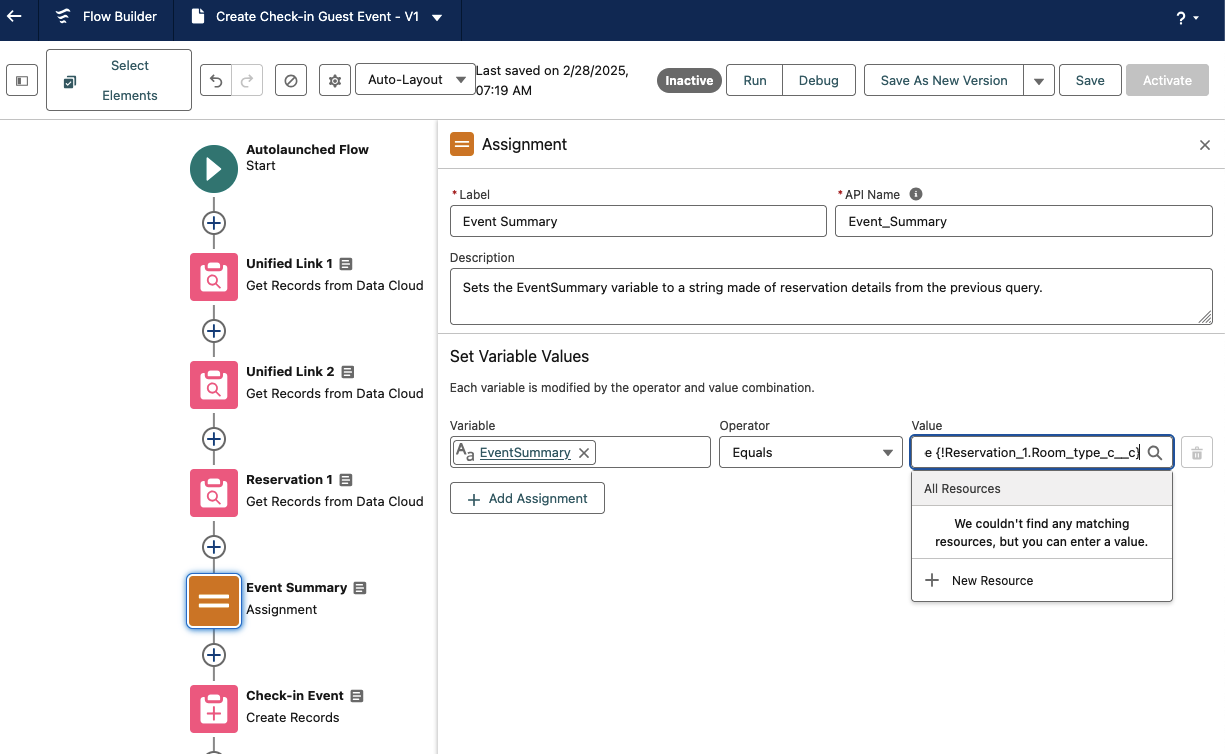Viewport: 1225px width, 754px height.
Task: Open Unified Link 2 description note icon
Action: click(348, 372)
